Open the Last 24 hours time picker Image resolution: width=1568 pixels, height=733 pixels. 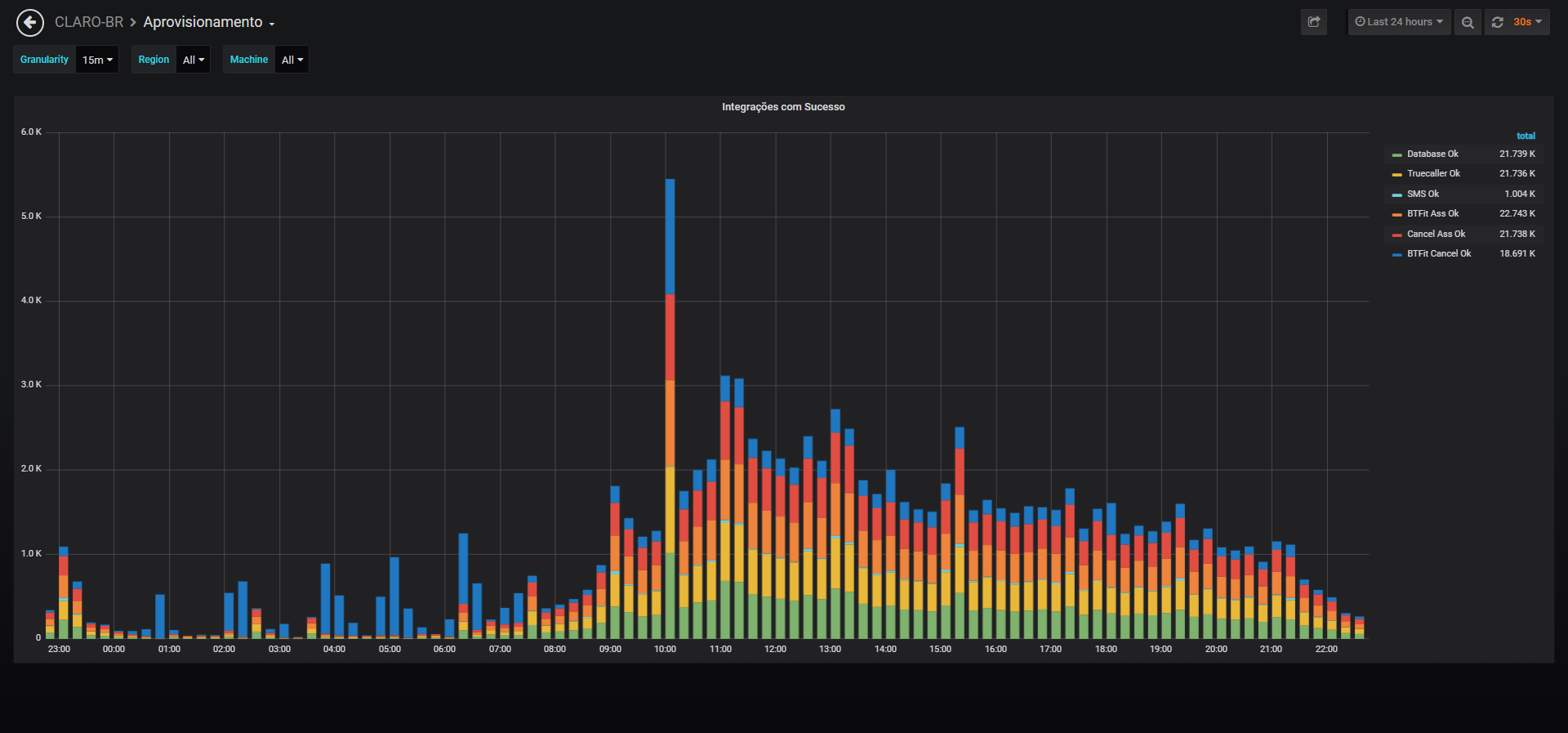pos(1399,22)
